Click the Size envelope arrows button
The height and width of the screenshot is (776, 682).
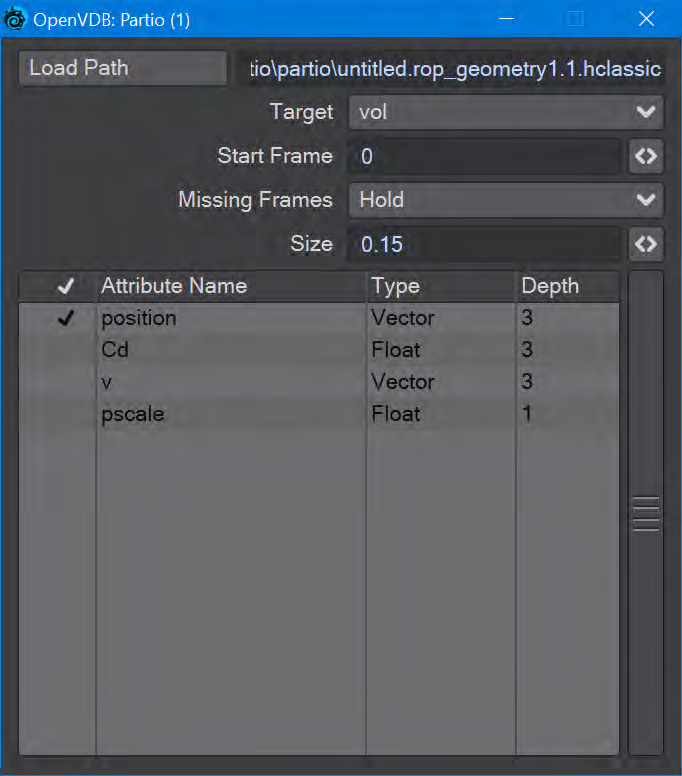tap(646, 244)
